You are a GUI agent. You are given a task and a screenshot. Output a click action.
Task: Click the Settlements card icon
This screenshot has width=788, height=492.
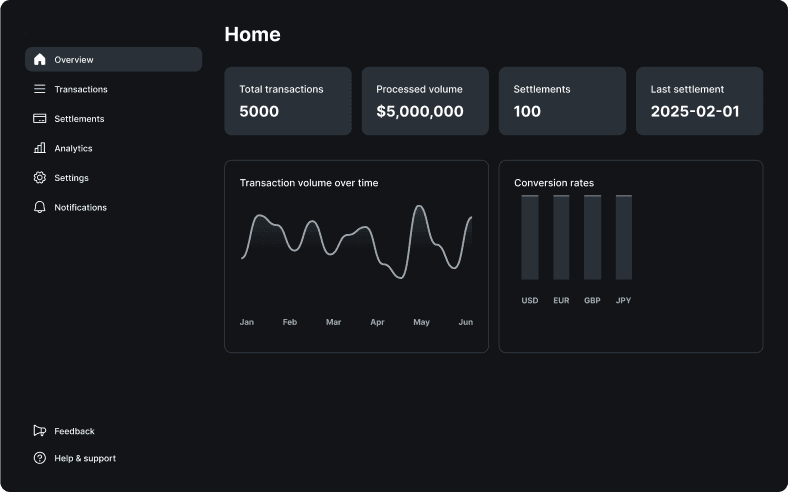[40, 118]
